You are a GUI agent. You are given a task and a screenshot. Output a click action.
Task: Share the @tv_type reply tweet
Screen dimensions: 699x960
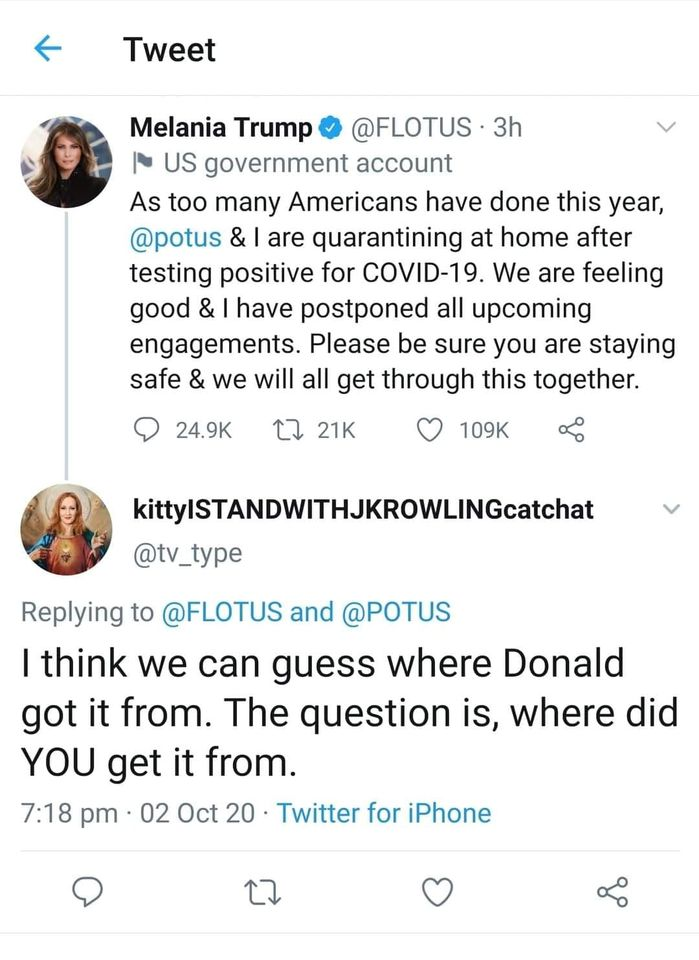click(611, 890)
